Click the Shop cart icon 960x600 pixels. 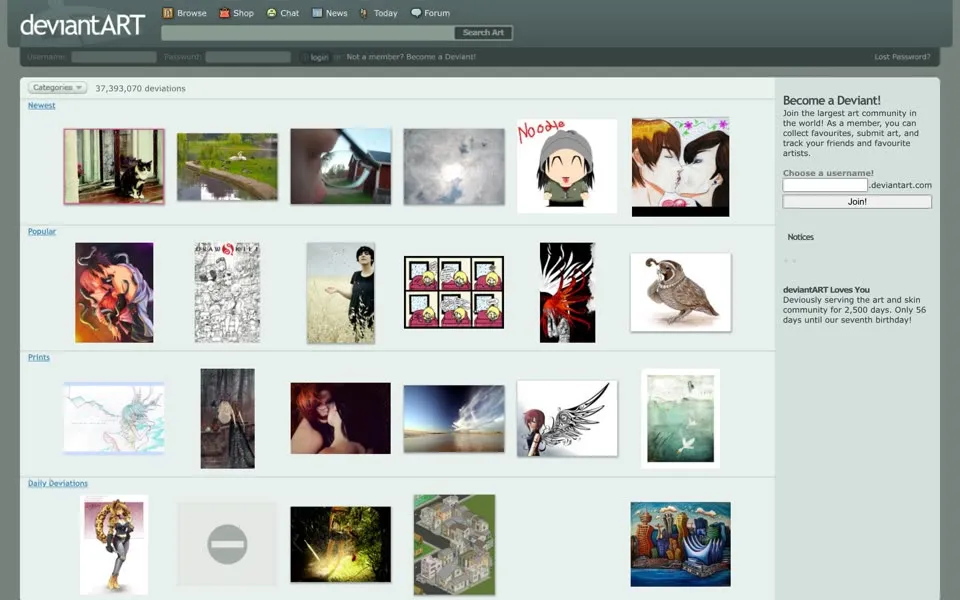coord(225,13)
